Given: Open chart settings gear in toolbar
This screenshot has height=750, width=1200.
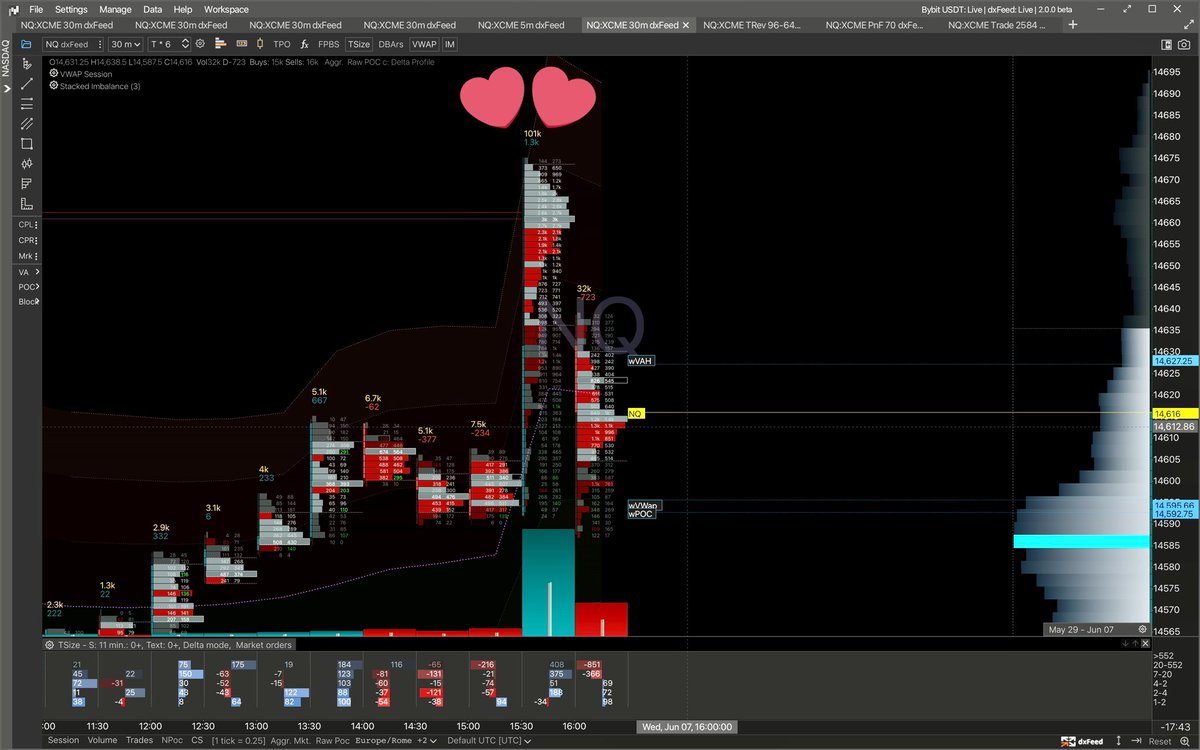Looking at the screenshot, I should tap(200, 44).
